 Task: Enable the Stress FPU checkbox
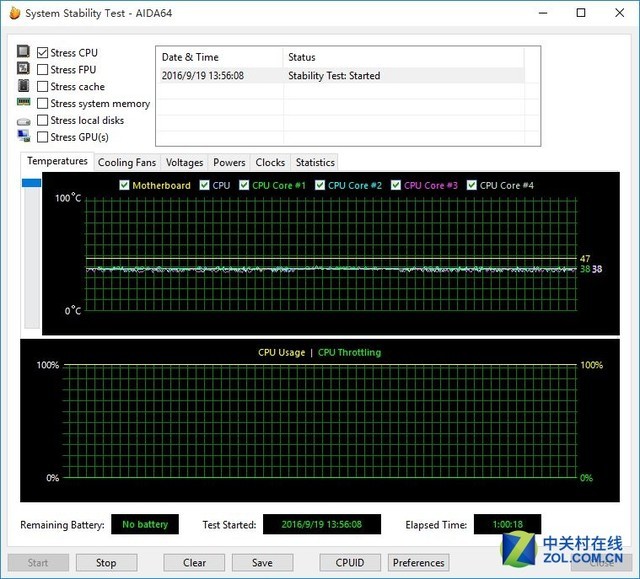click(42, 69)
